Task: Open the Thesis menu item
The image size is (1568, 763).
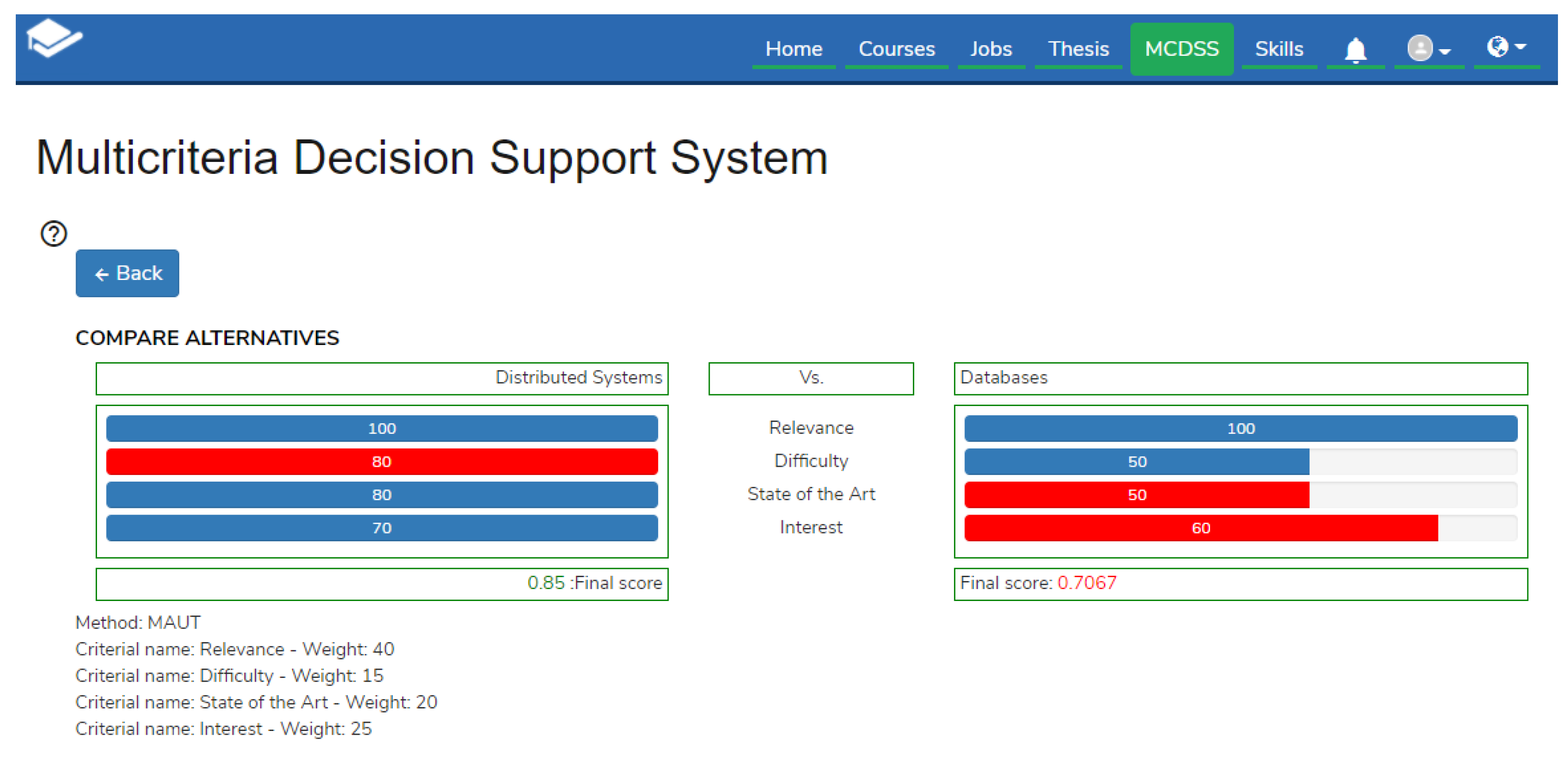Action: click(1078, 49)
